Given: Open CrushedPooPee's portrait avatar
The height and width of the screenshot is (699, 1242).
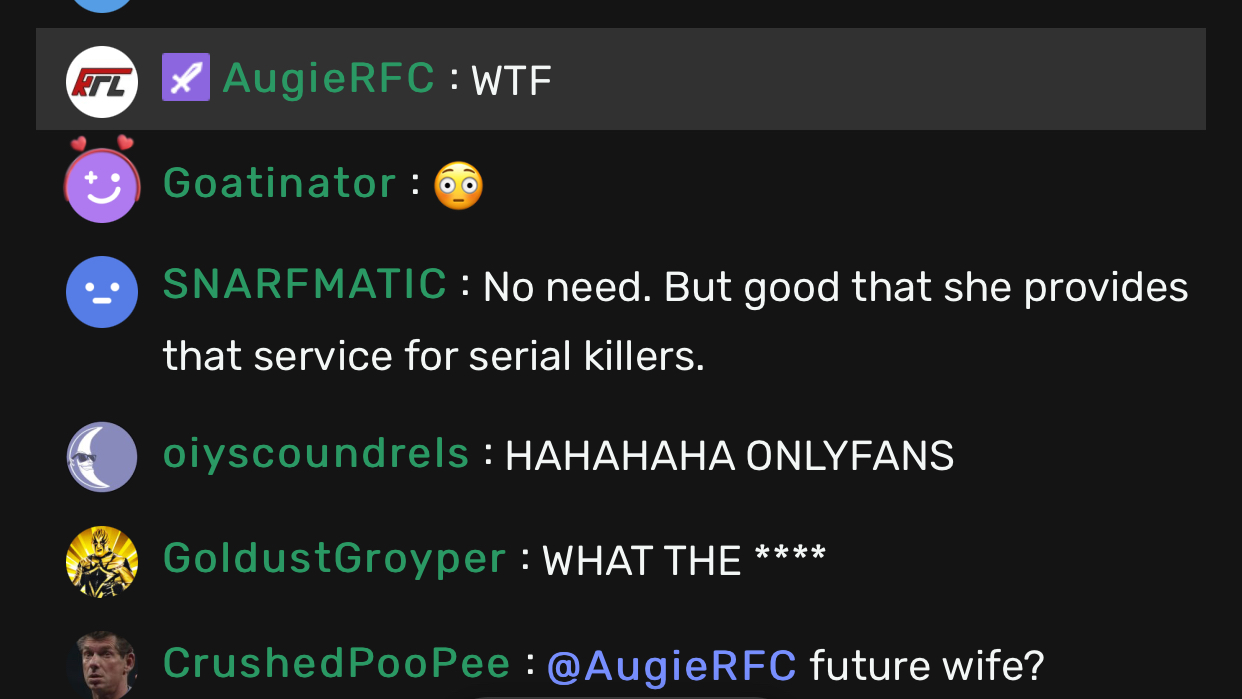Looking at the screenshot, I should coord(101,665).
